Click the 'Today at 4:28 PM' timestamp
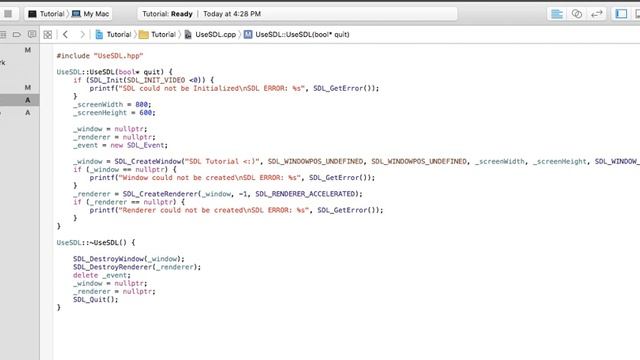This screenshot has height=360, width=640. (x=232, y=14)
